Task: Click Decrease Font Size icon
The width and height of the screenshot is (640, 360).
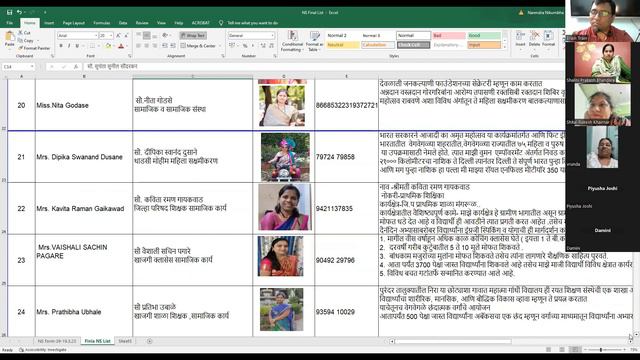Action: click(126, 36)
